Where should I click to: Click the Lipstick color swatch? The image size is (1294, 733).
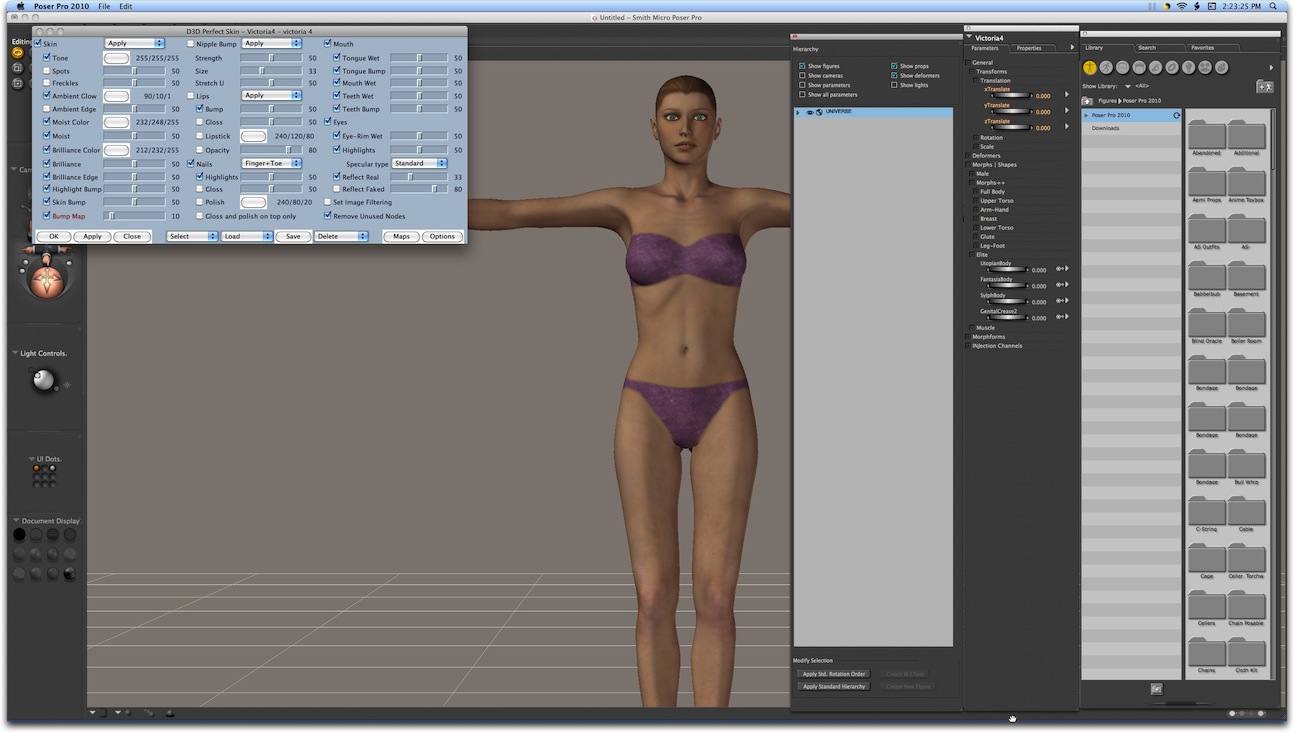(254, 136)
